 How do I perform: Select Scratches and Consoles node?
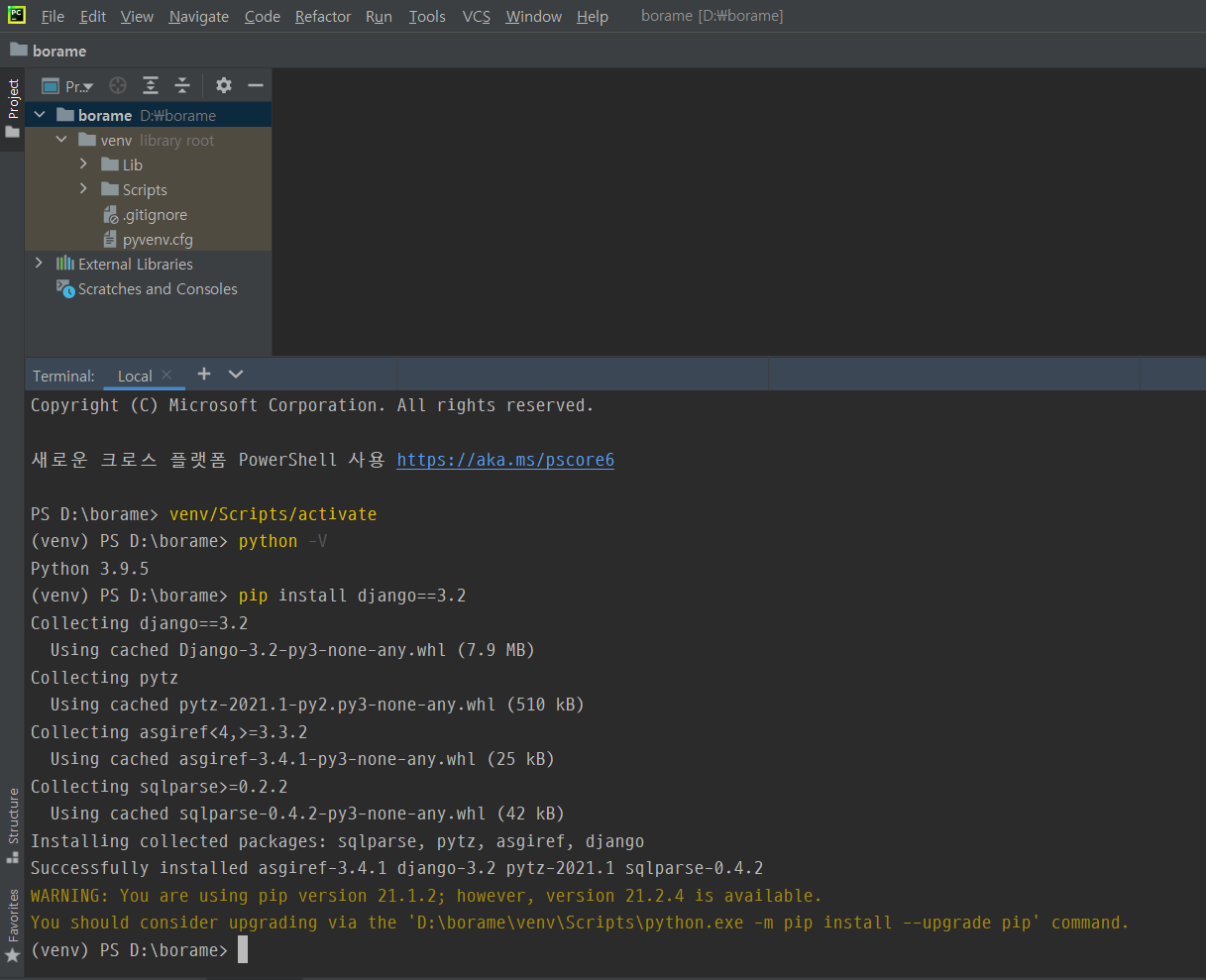(x=148, y=288)
